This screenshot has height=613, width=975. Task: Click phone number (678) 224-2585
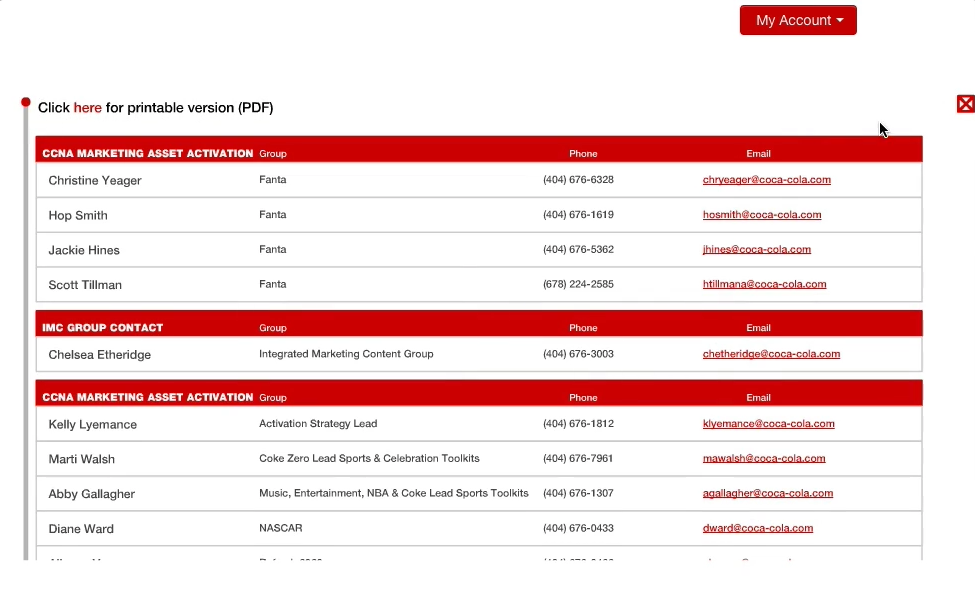[x=578, y=284]
